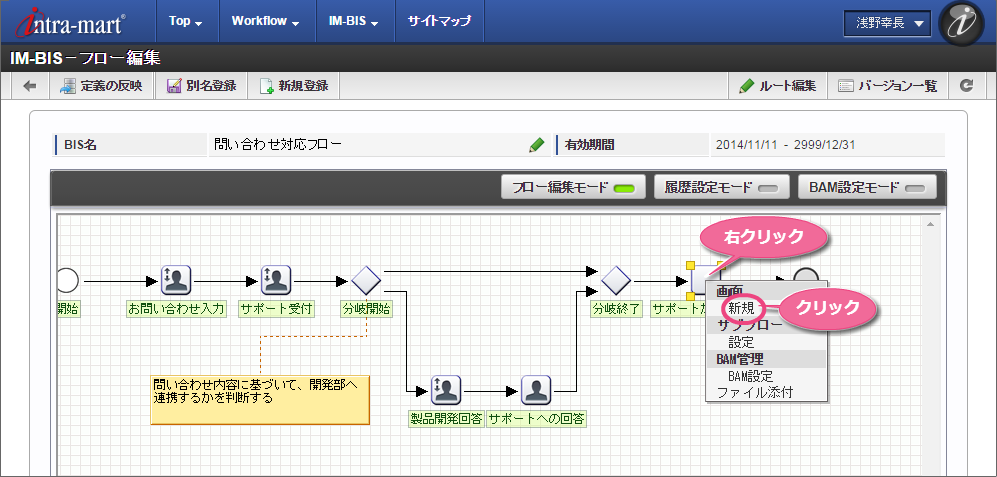The height and width of the screenshot is (477, 997).
Task: Click the 有効期間 date range value
Action: click(x=785, y=145)
